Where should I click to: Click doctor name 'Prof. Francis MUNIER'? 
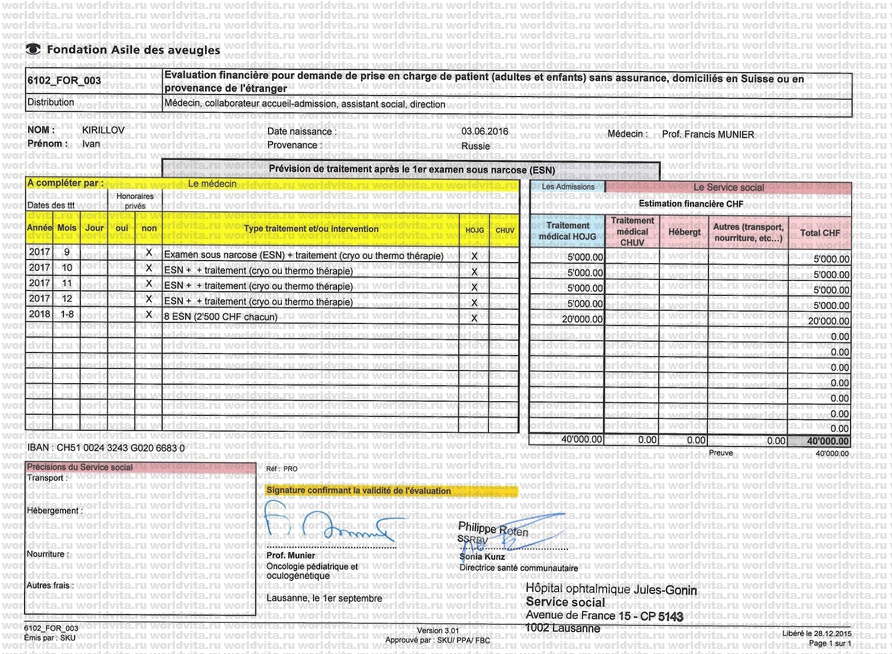pyautogui.click(x=708, y=135)
